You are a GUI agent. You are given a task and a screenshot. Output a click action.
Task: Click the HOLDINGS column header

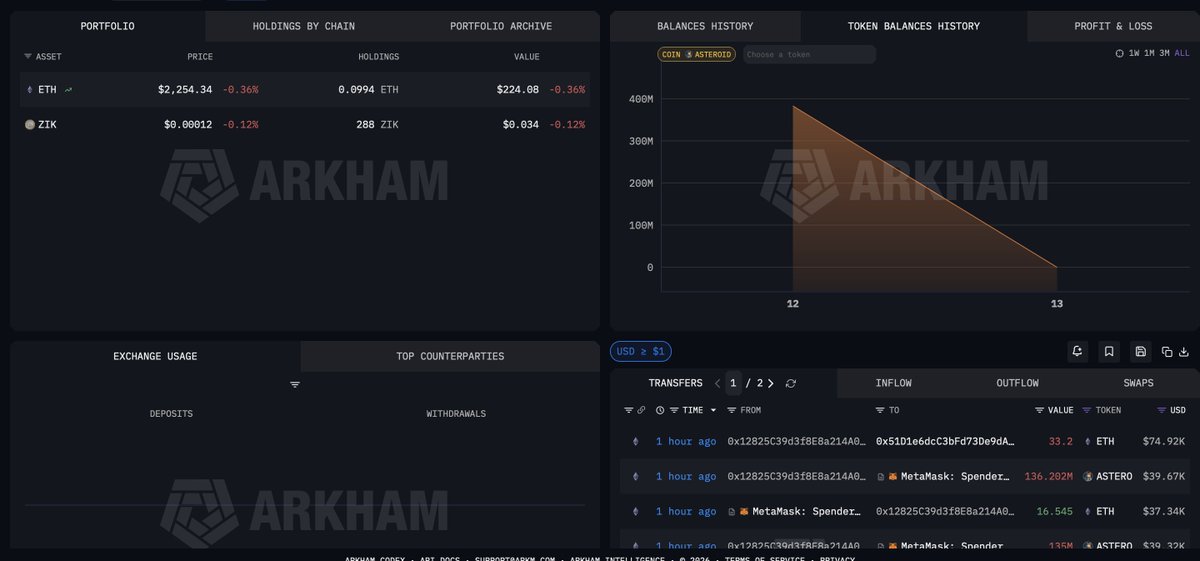pyautogui.click(x=379, y=57)
